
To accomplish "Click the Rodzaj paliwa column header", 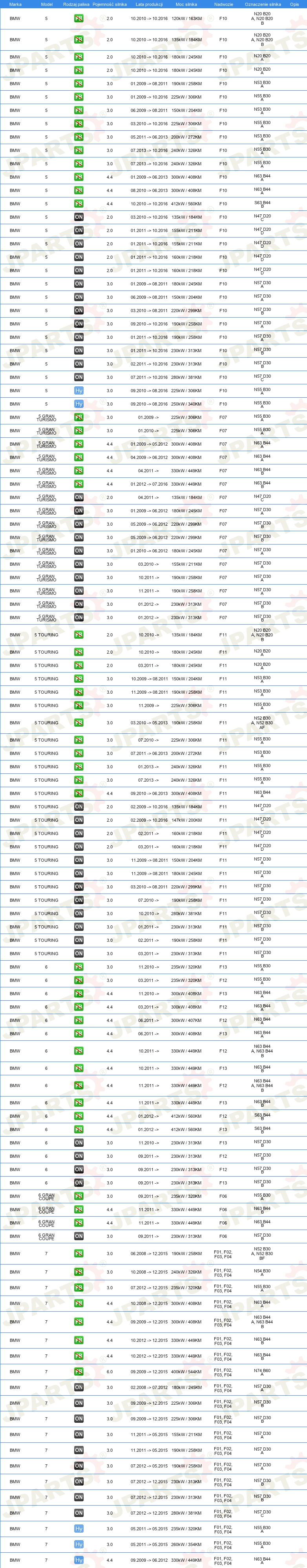I will click(76, 4).
